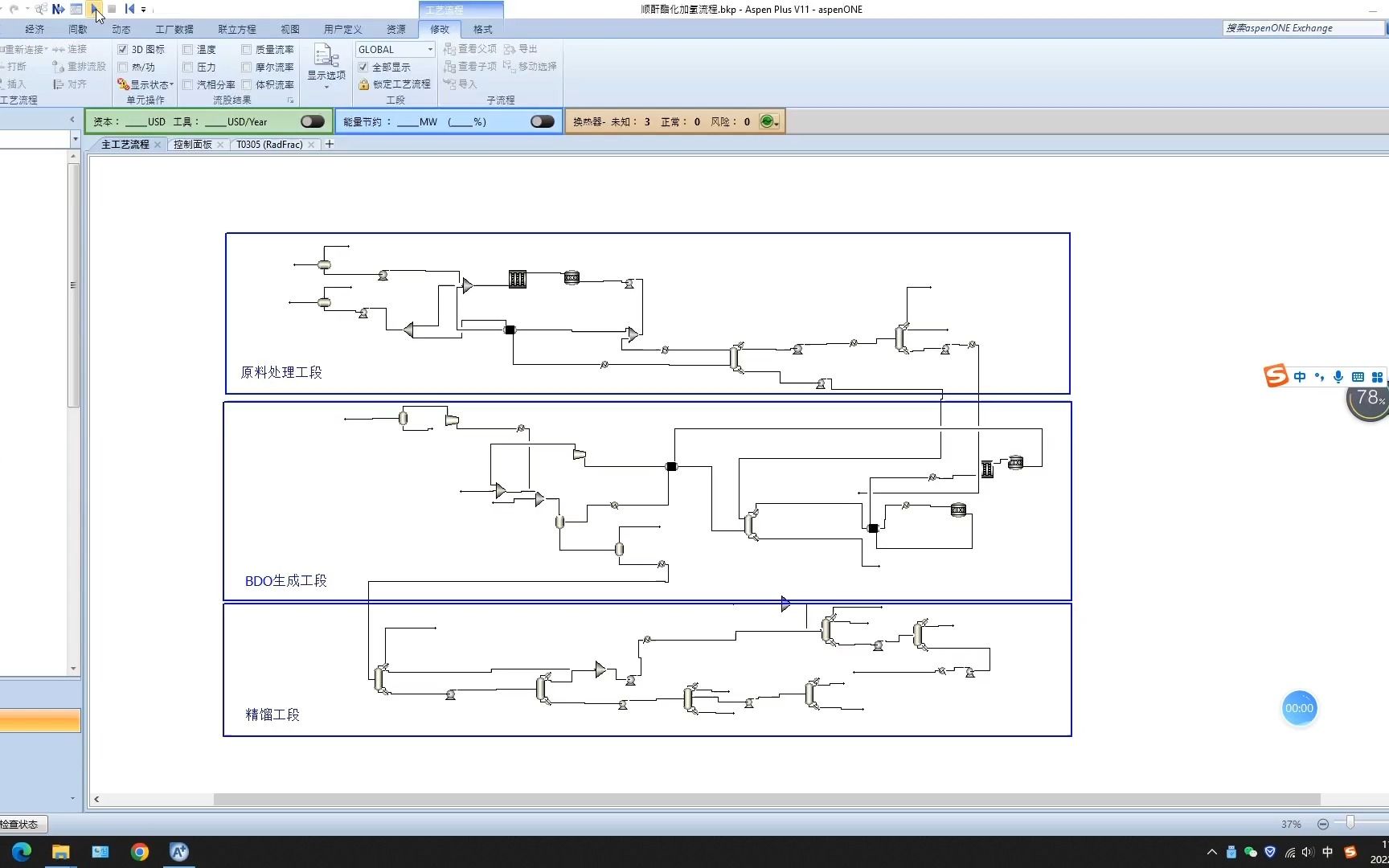Open the 用户定义 ribbon tab

tap(343, 29)
